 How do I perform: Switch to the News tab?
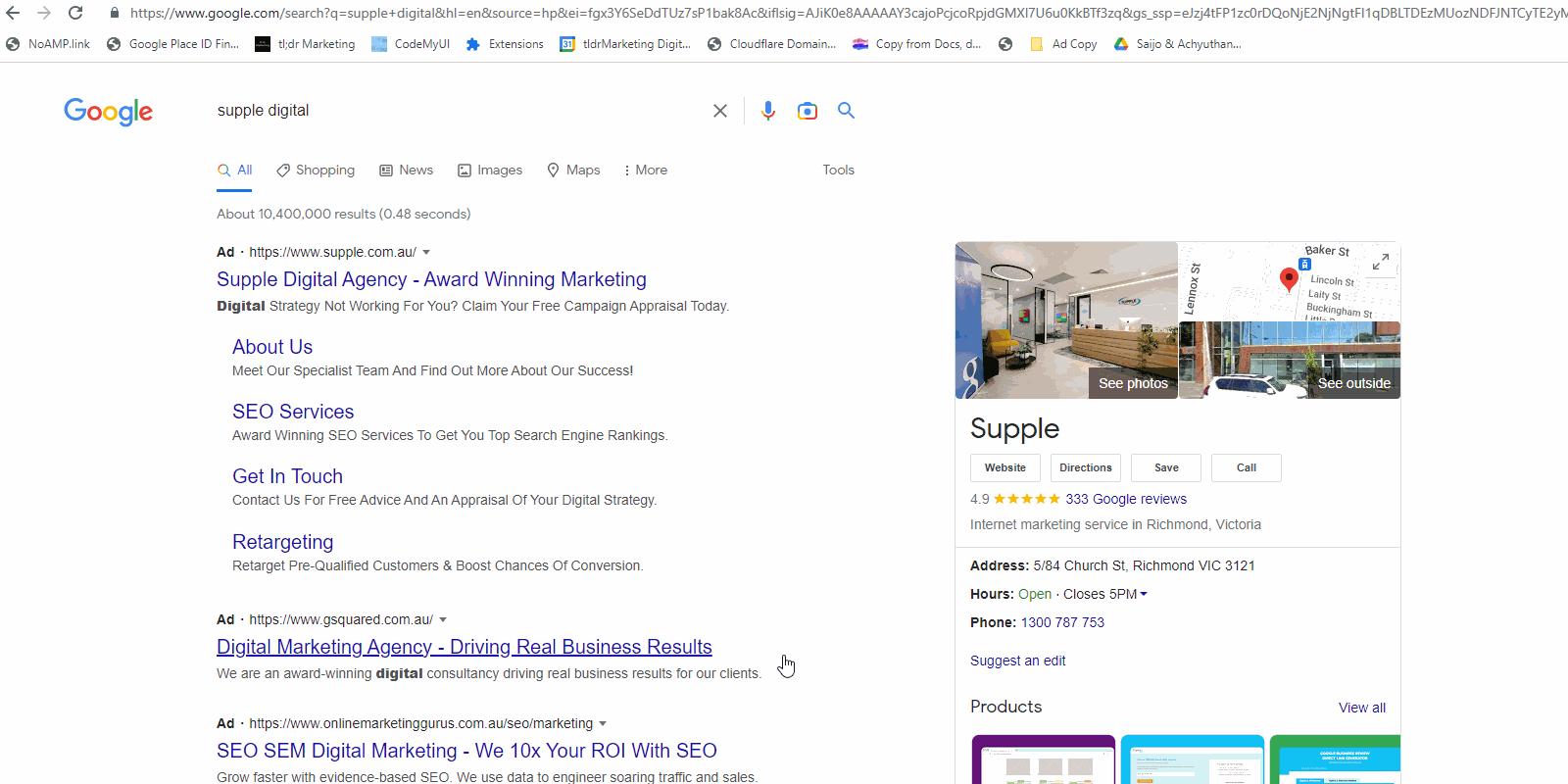click(406, 171)
